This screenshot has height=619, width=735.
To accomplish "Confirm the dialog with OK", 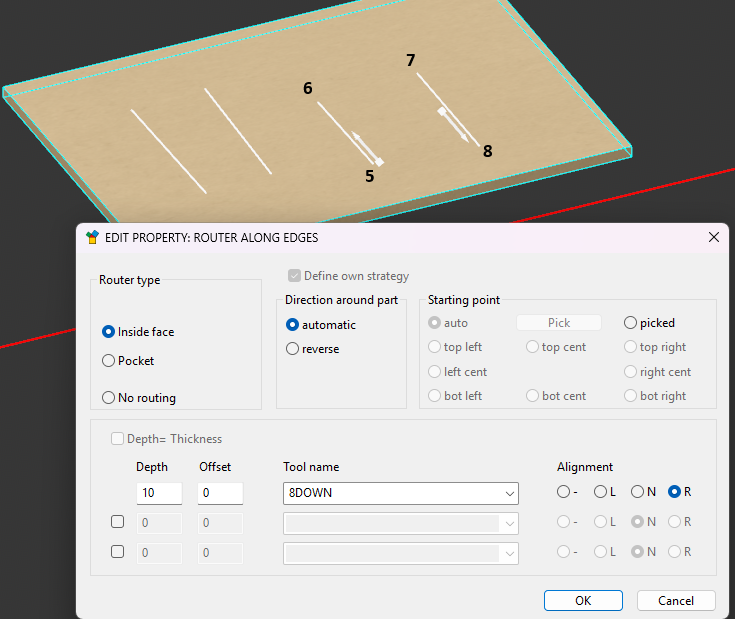I will 583,601.
